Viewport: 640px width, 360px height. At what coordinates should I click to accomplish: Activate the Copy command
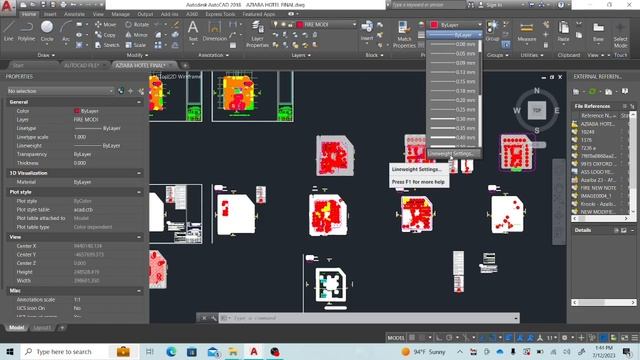point(105,35)
